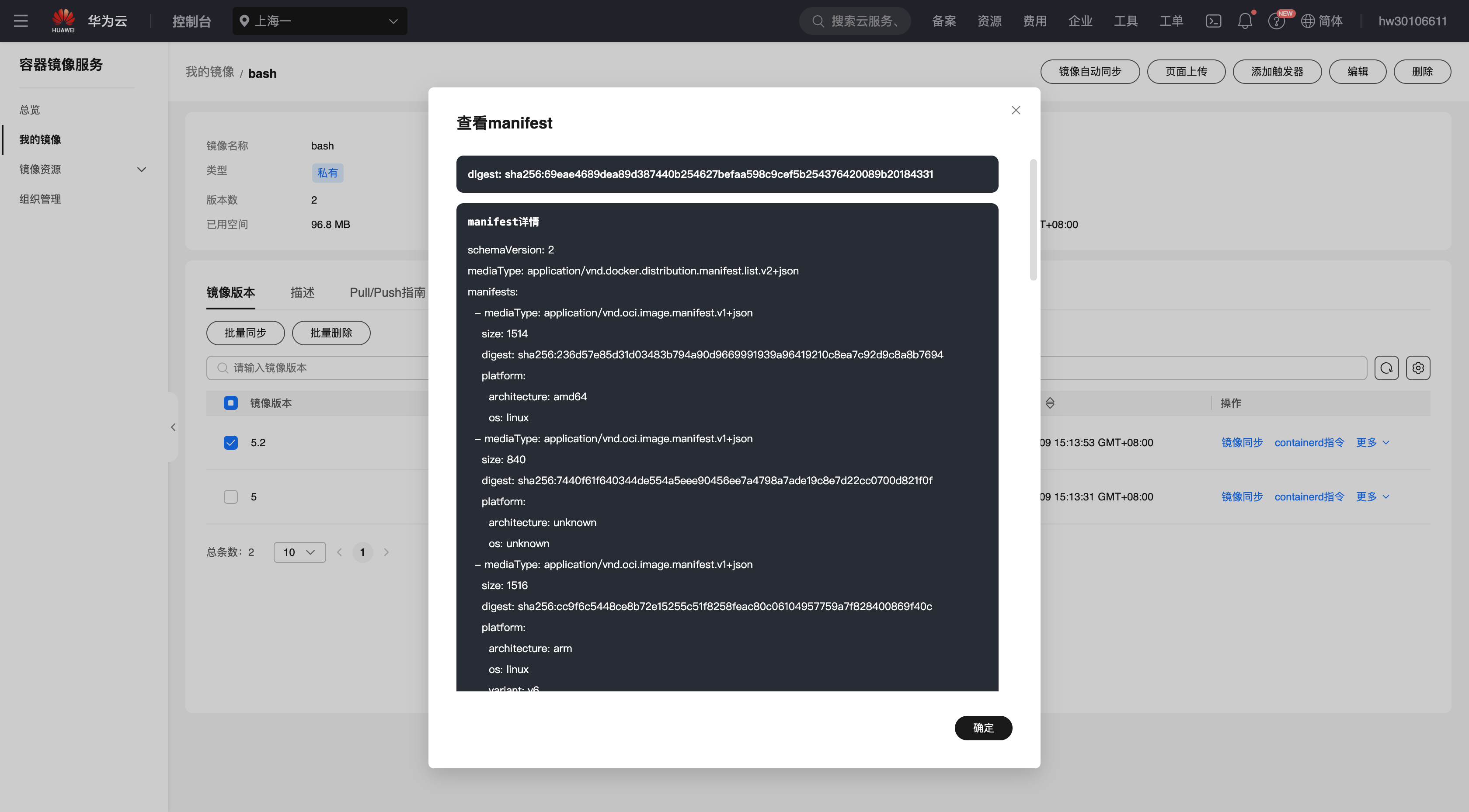
Task: Select page 1 in pagination
Action: [362, 552]
